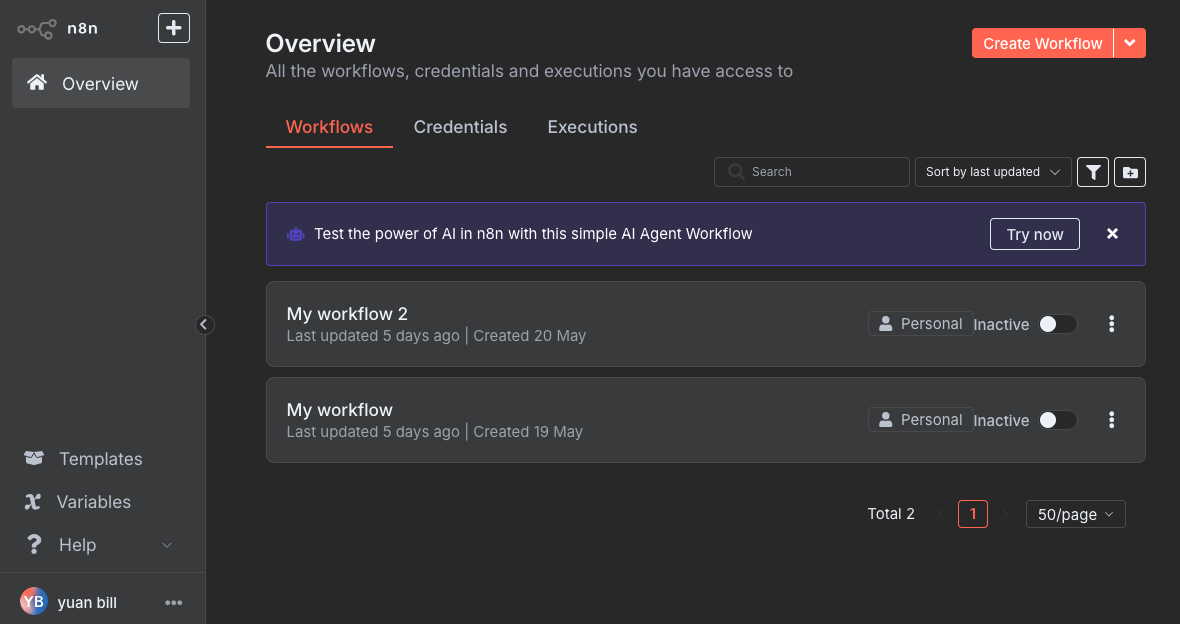Open the filter icon next to sort

point(1093,172)
